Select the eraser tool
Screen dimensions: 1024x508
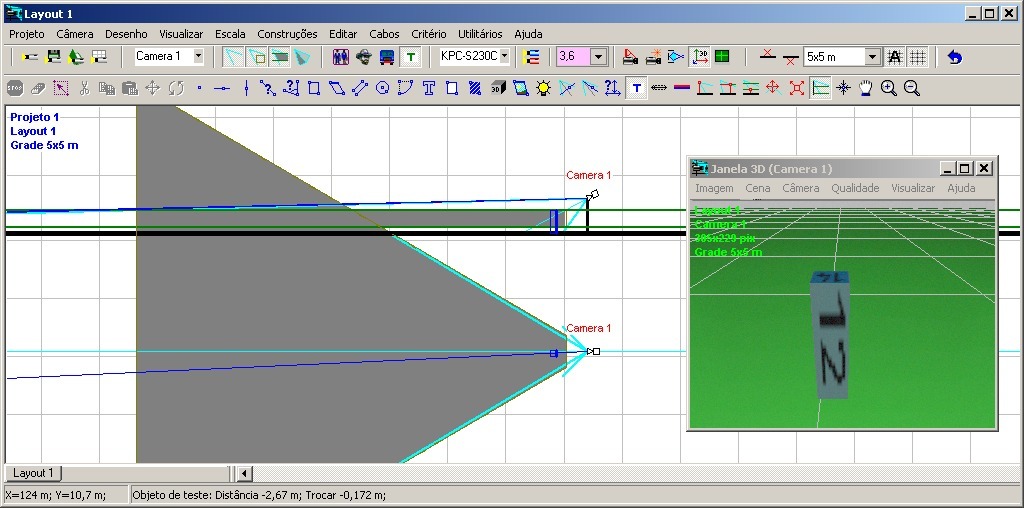click(x=38, y=88)
